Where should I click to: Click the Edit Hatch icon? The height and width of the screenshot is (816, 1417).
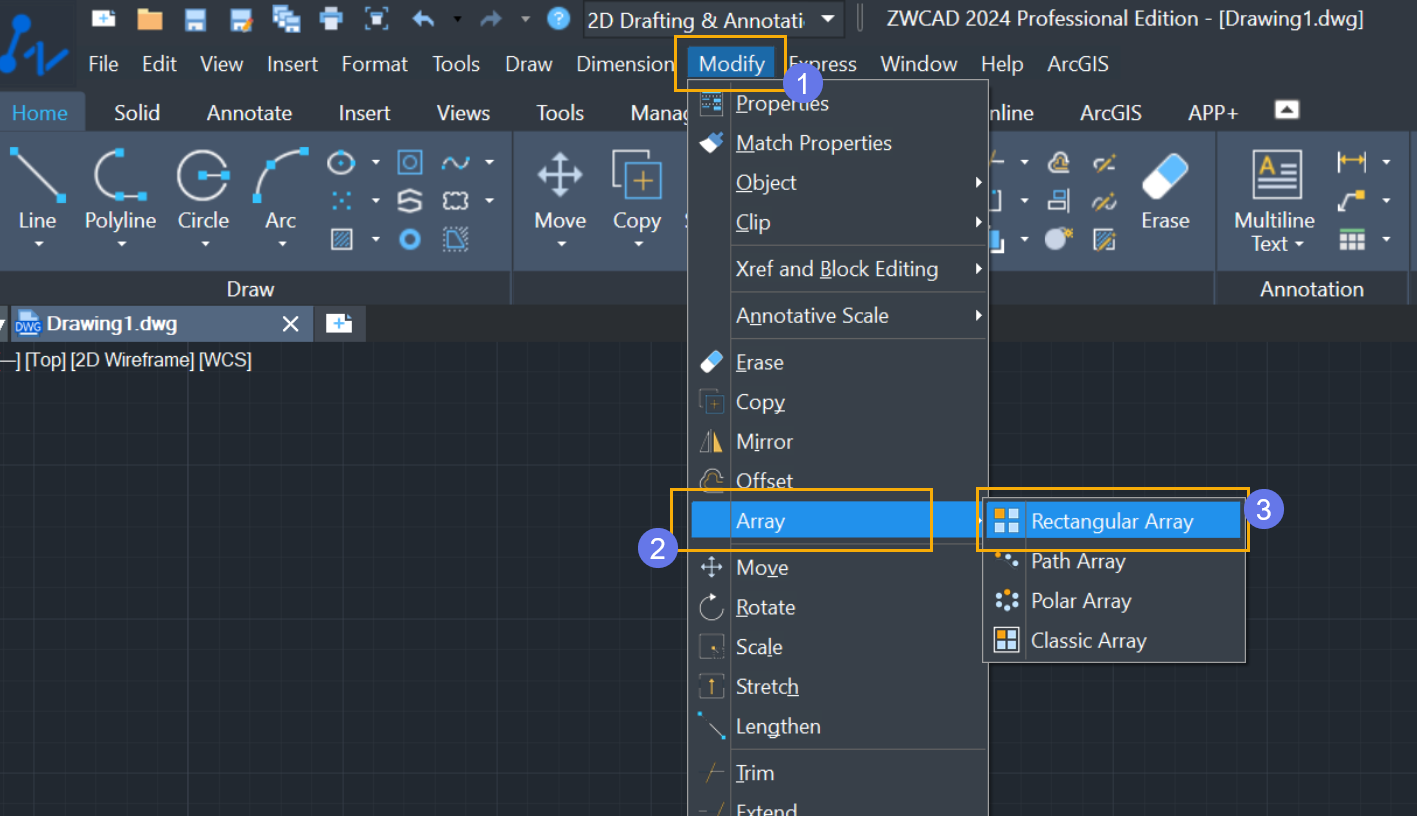(1104, 239)
